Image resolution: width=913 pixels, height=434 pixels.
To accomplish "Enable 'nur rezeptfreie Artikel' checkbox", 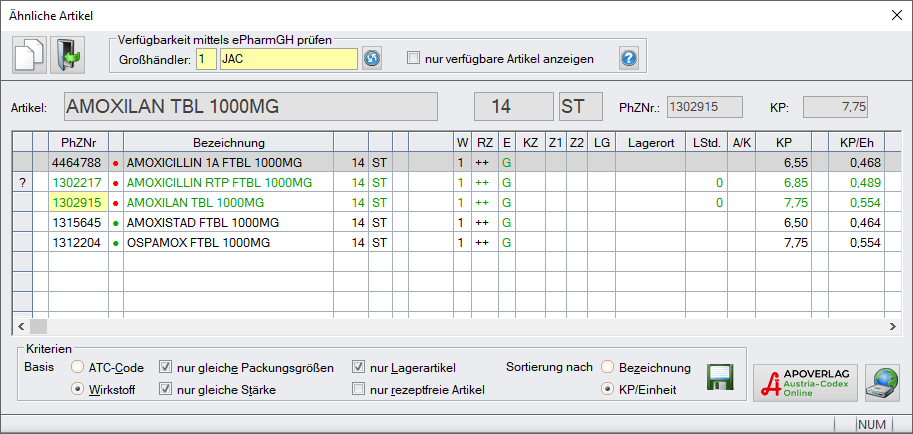I will coord(359,389).
